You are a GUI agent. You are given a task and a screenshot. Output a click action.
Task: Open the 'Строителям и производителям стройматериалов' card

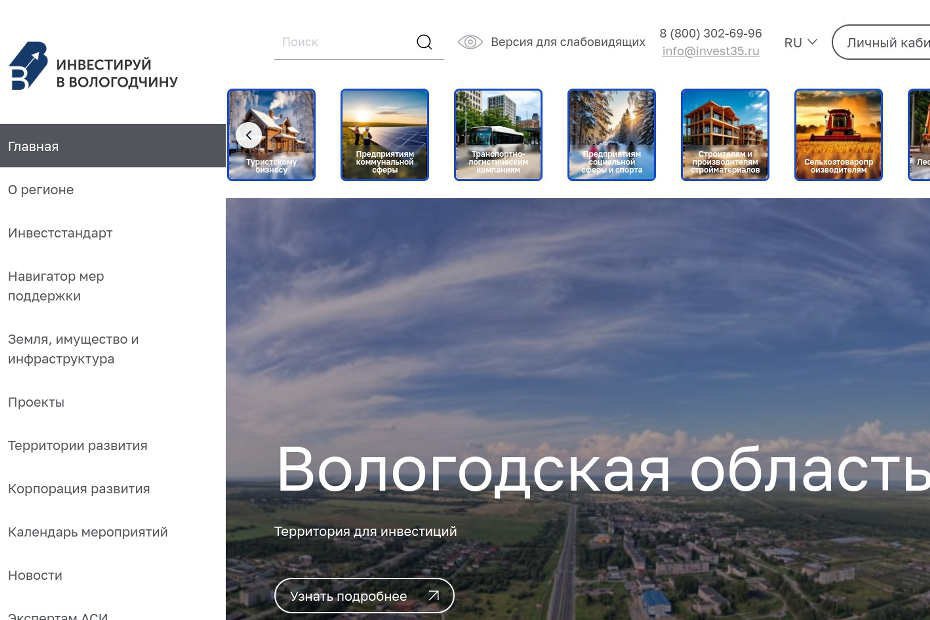pyautogui.click(x=725, y=134)
